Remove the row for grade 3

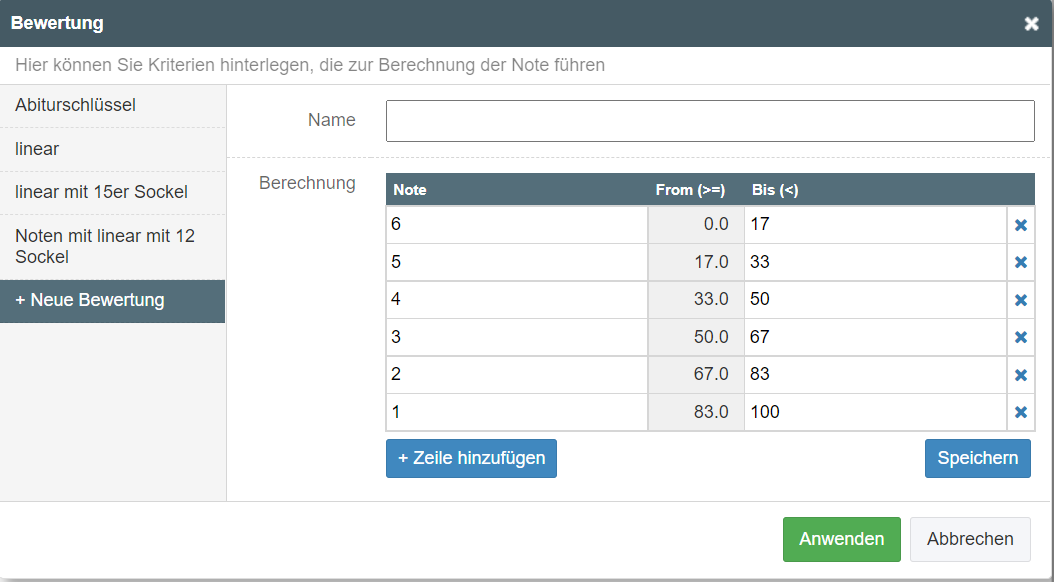(x=1021, y=337)
